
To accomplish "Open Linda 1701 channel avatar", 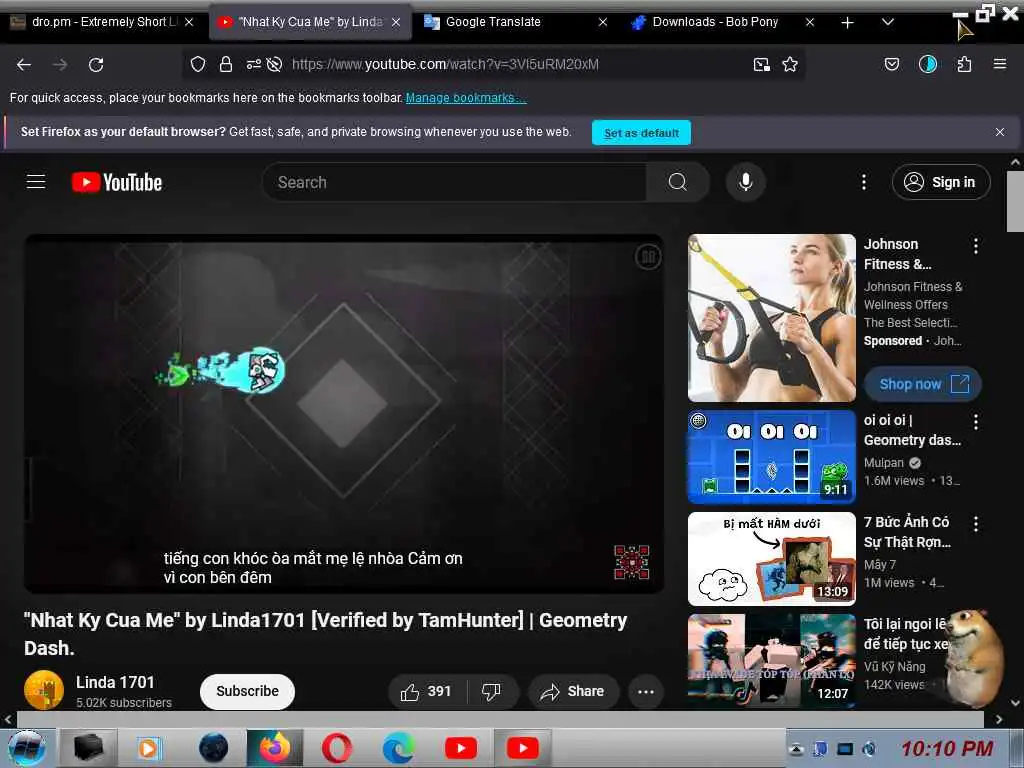I will (x=44, y=690).
